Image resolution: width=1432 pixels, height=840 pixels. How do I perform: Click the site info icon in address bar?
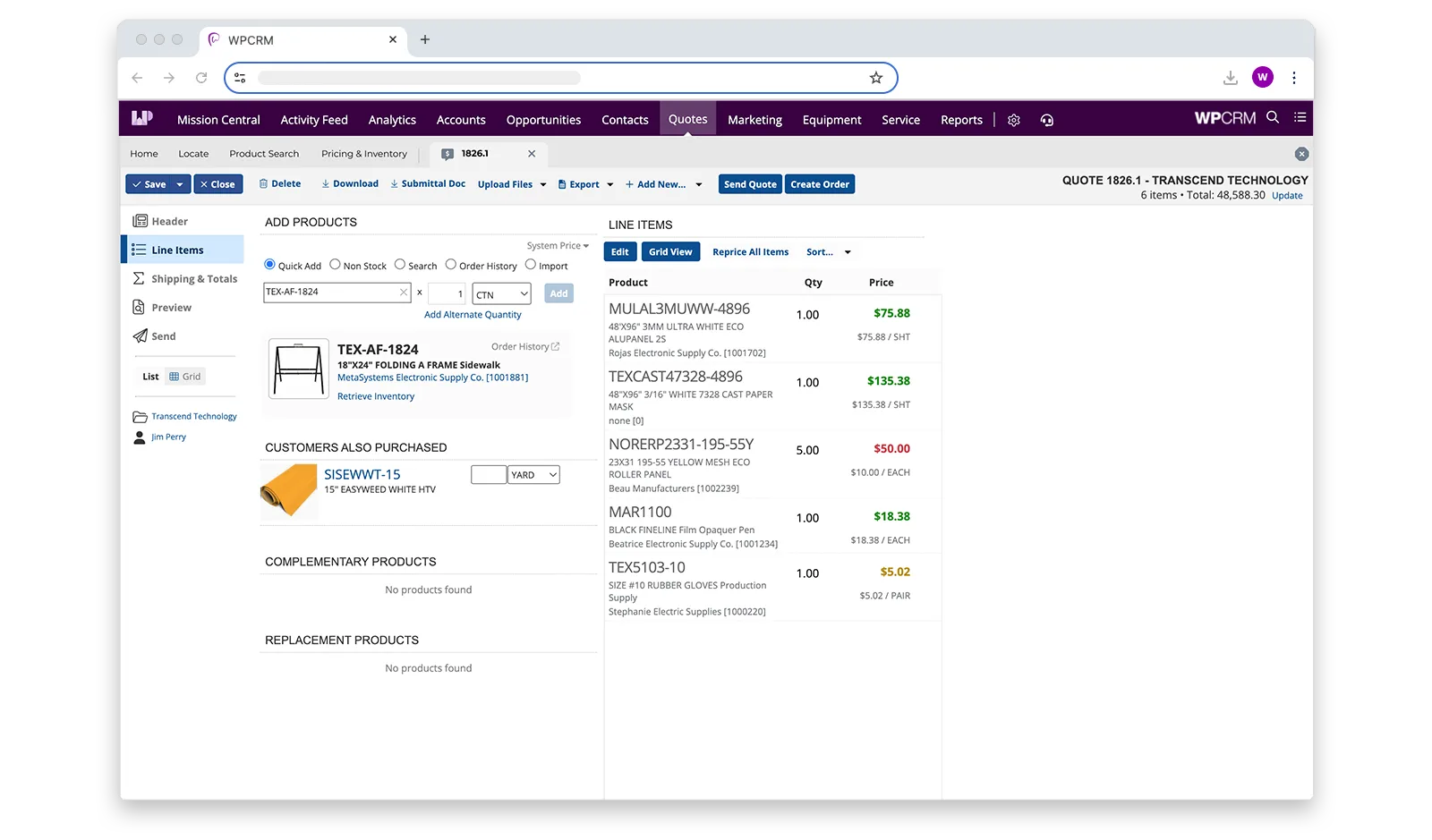(240, 78)
